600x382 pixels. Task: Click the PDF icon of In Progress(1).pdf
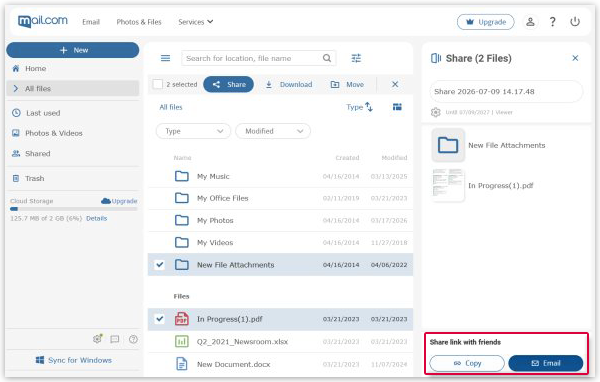click(x=182, y=319)
